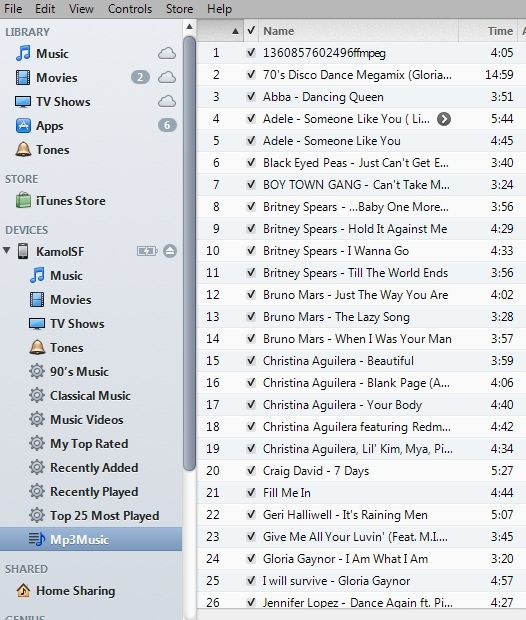Uncheck 70's Disco Dance Megamix track
The image size is (526, 620).
[x=251, y=74]
